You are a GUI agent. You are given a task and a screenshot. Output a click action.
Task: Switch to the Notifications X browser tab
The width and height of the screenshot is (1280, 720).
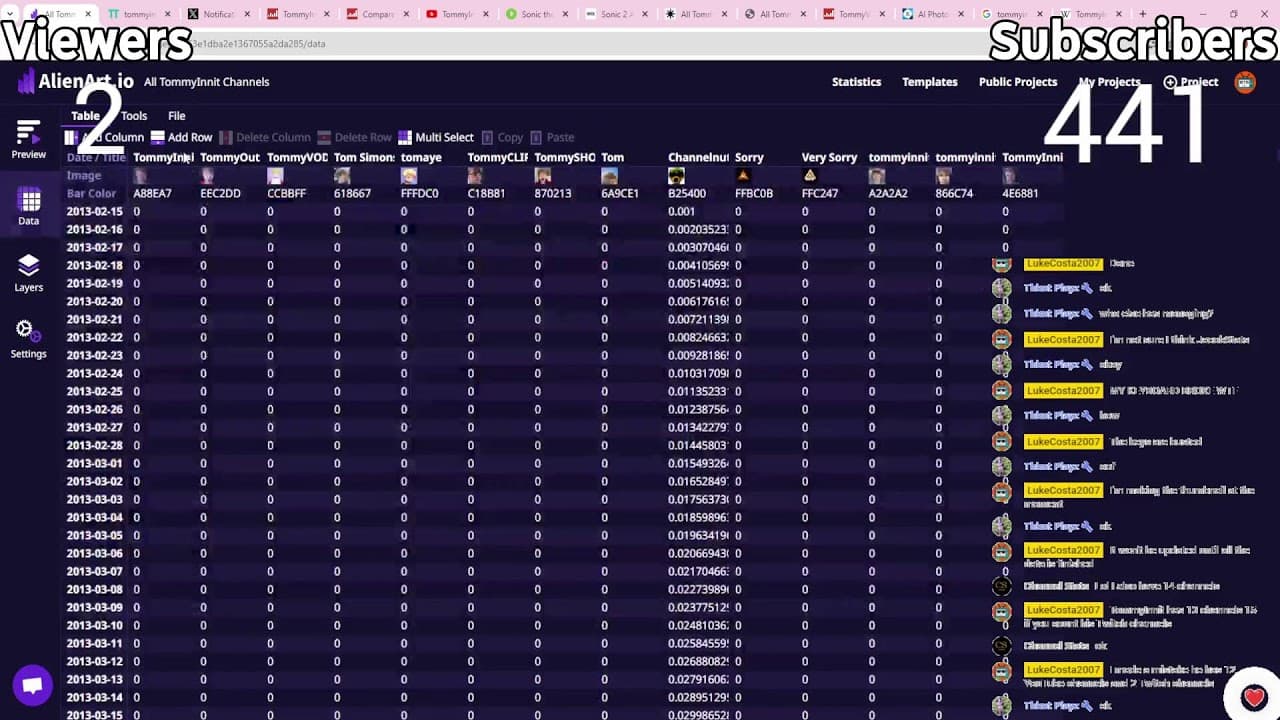(218, 14)
